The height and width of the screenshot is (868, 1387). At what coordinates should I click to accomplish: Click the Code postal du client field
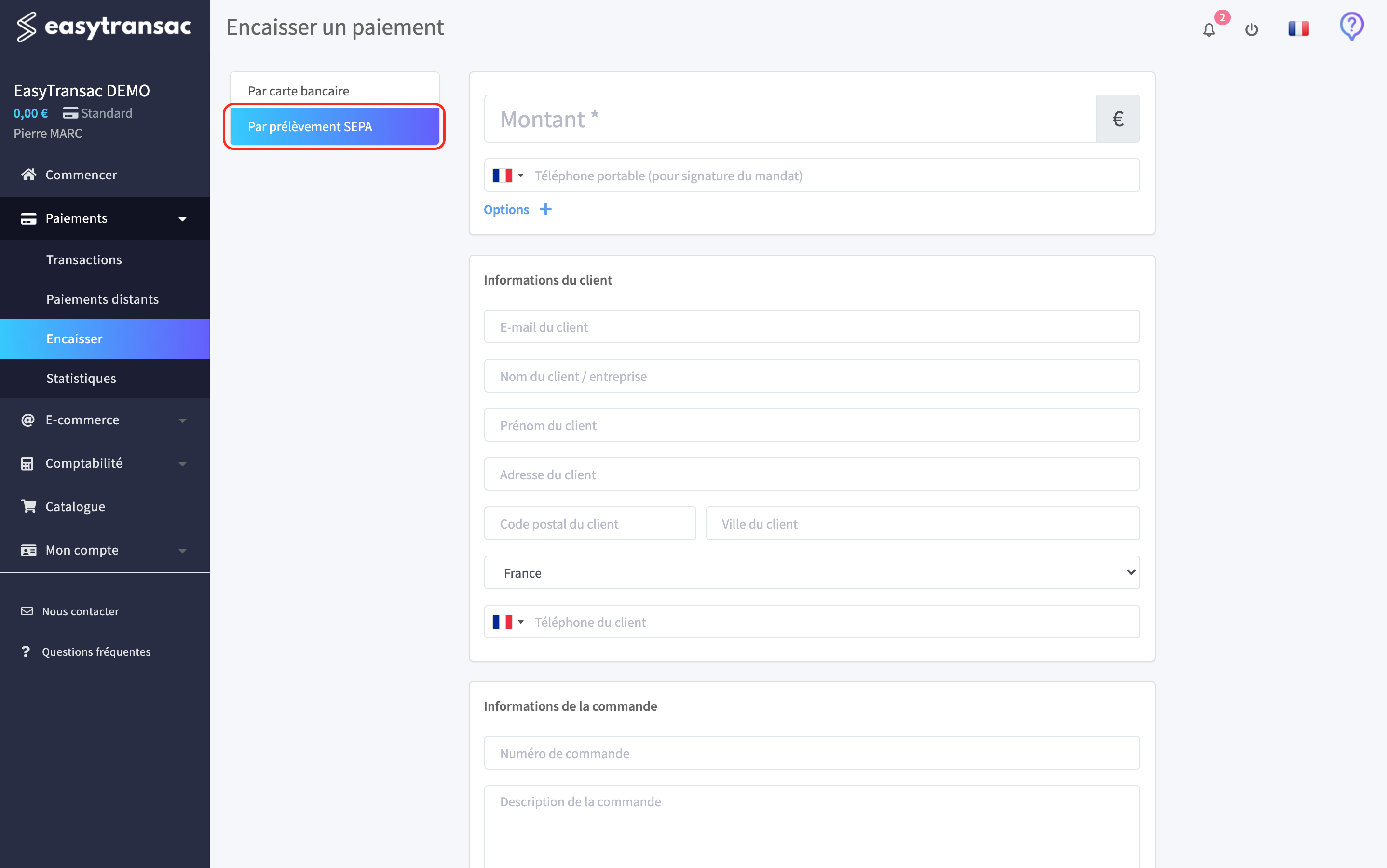click(x=590, y=524)
